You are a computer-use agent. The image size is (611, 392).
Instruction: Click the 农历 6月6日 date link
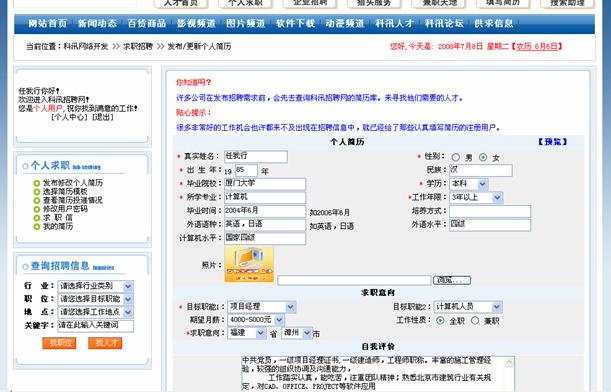537,46
